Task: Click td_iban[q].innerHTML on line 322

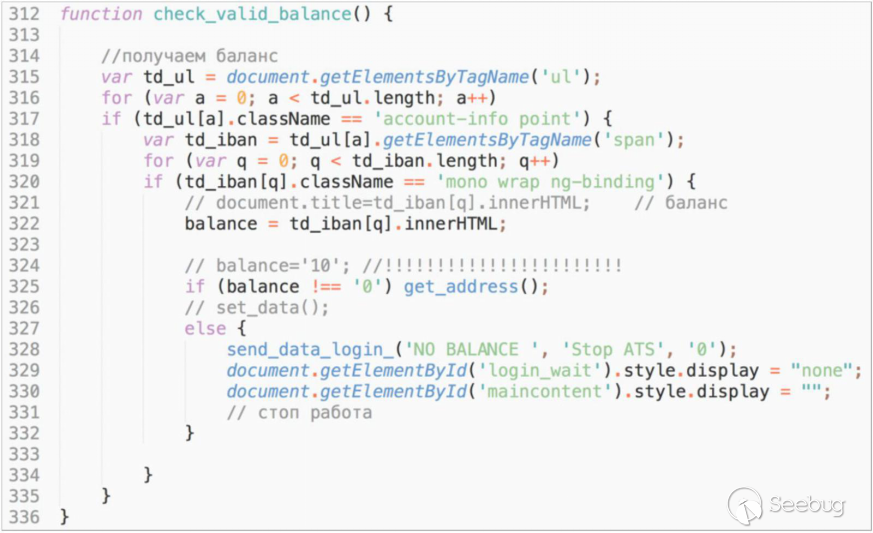Action: click(x=393, y=223)
